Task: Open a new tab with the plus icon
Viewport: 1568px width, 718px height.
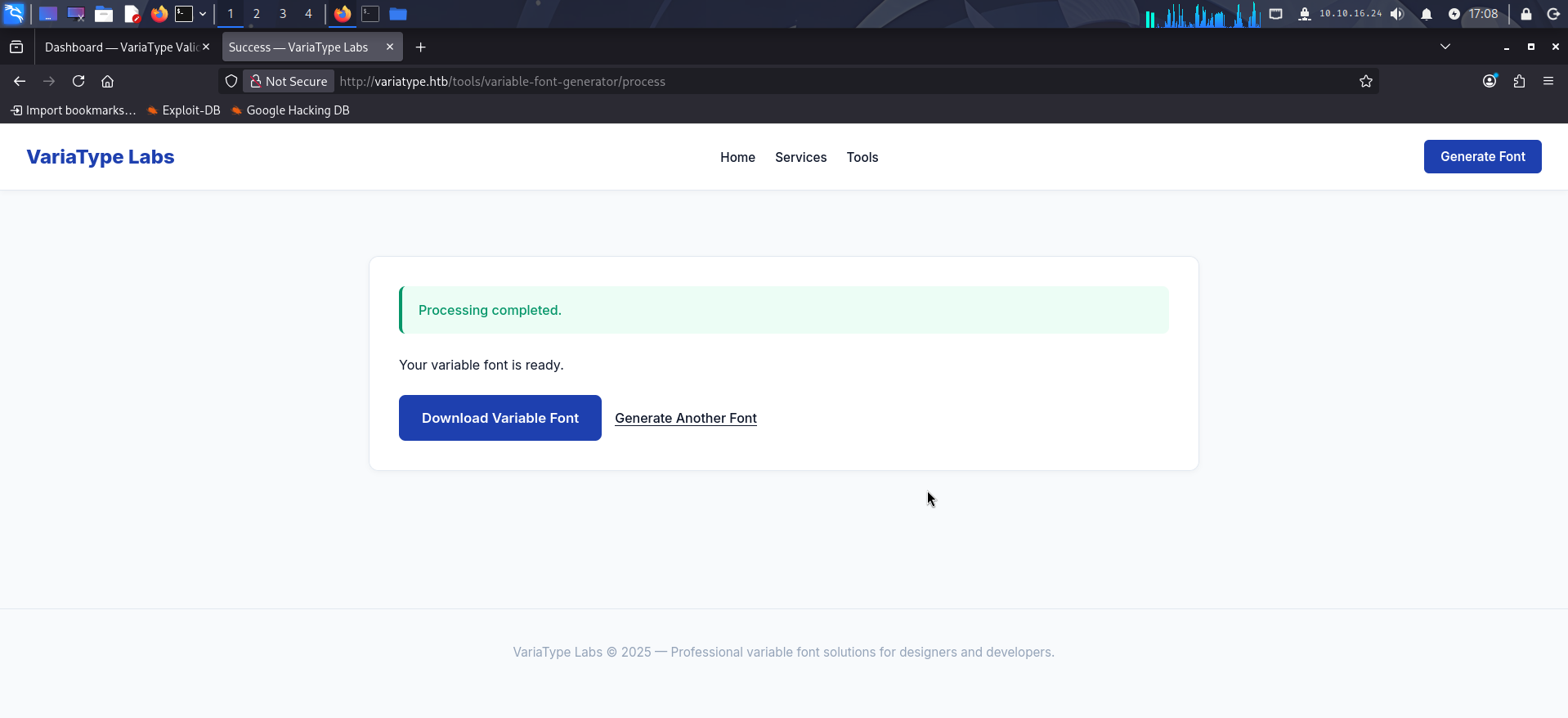Action: pos(420,47)
